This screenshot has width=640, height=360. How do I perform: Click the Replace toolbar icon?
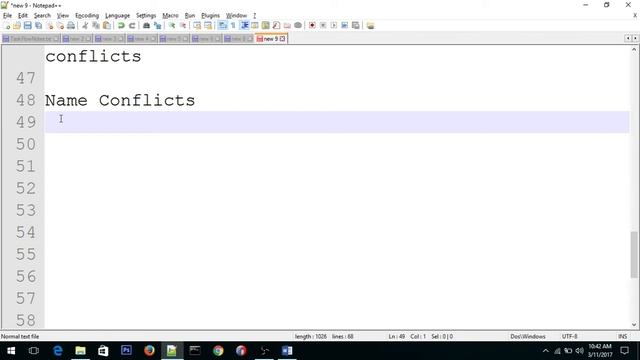click(x=157, y=26)
